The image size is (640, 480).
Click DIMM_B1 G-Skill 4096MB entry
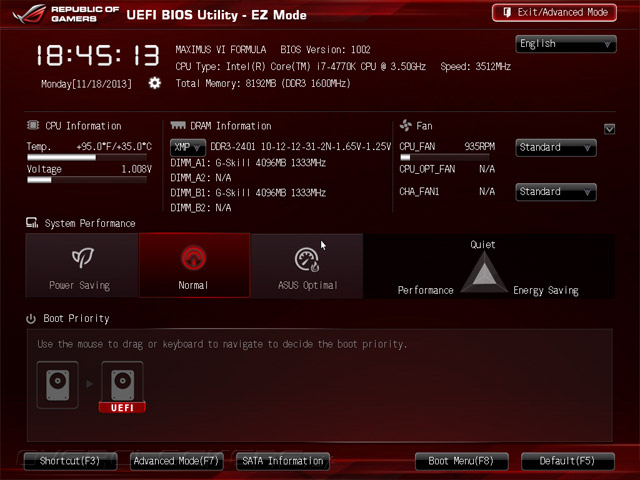(248, 193)
